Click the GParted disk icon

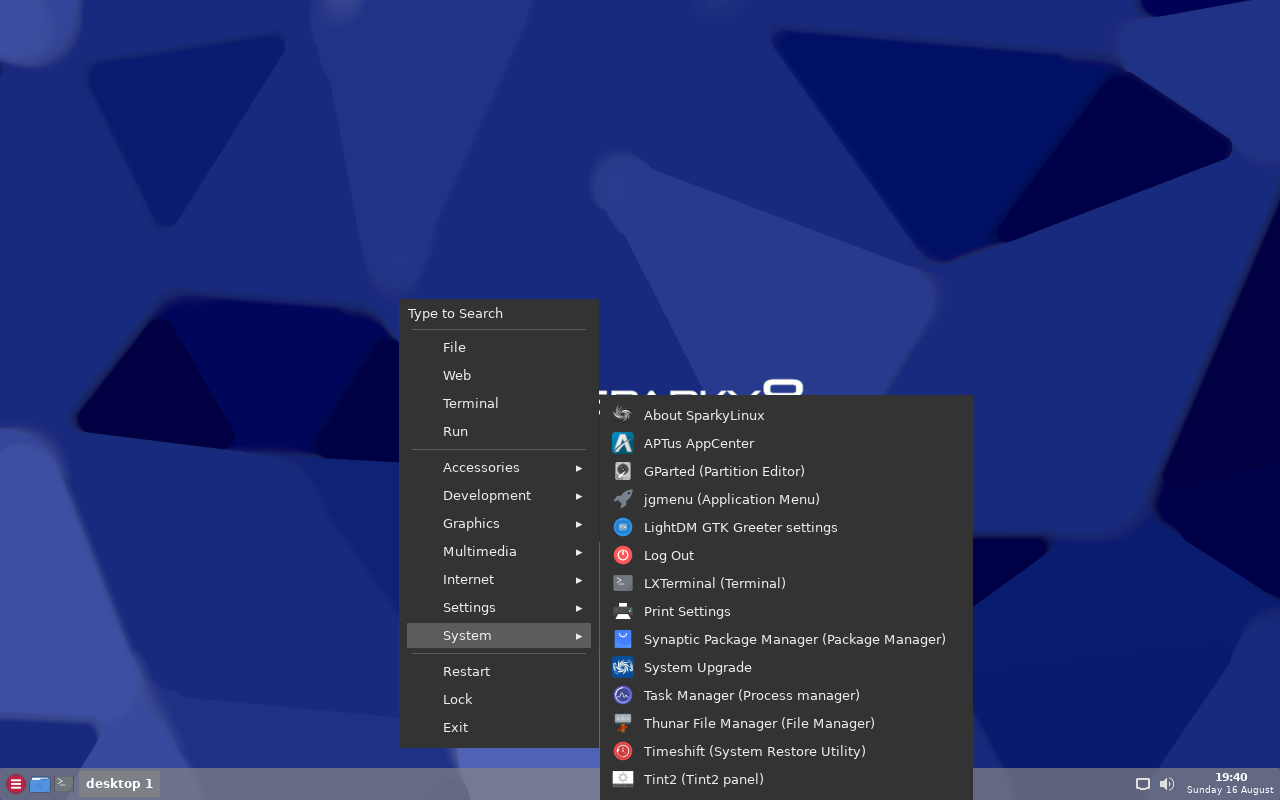point(623,471)
